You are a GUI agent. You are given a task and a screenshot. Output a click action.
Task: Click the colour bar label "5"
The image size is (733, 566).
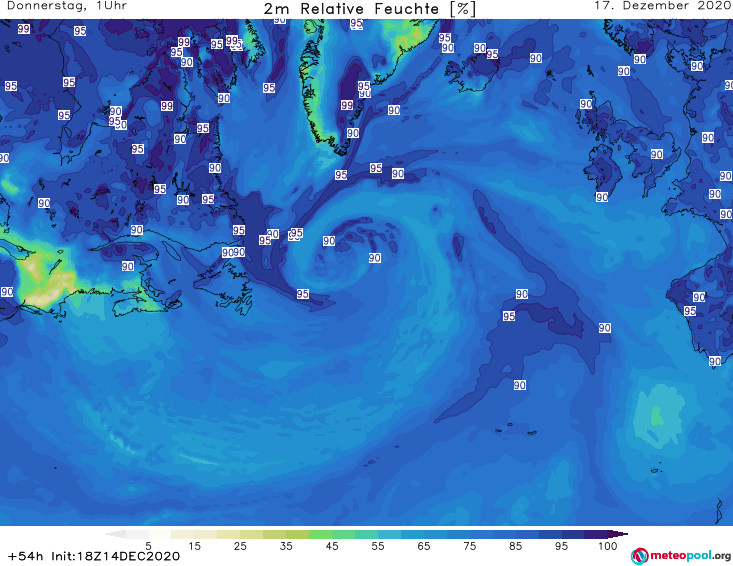[x=148, y=546]
